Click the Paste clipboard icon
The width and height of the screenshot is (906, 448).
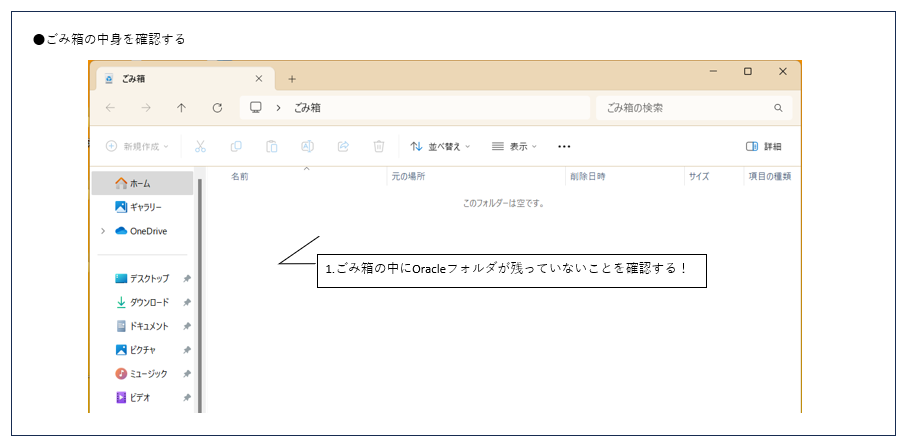[272, 146]
